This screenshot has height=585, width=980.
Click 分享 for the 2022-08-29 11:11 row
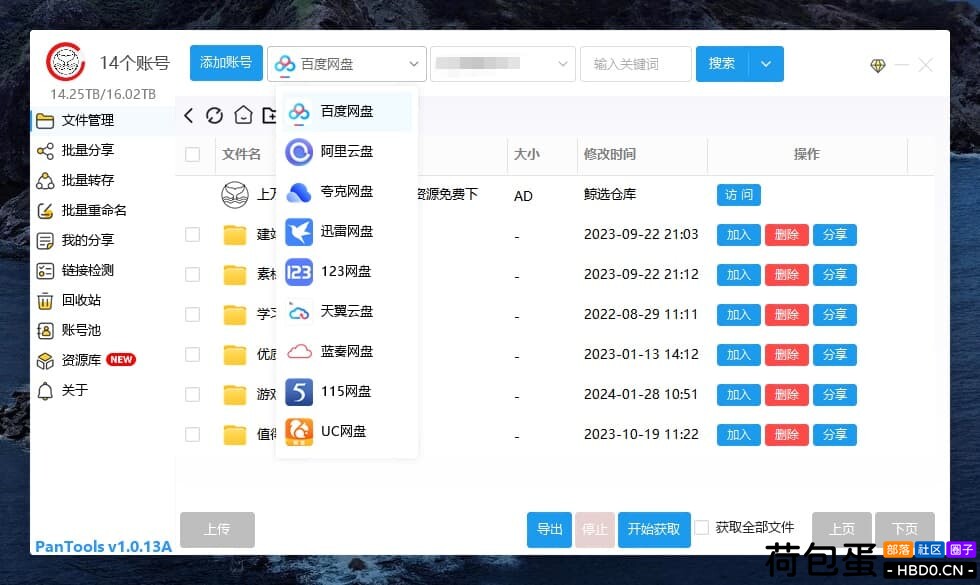[835, 315]
